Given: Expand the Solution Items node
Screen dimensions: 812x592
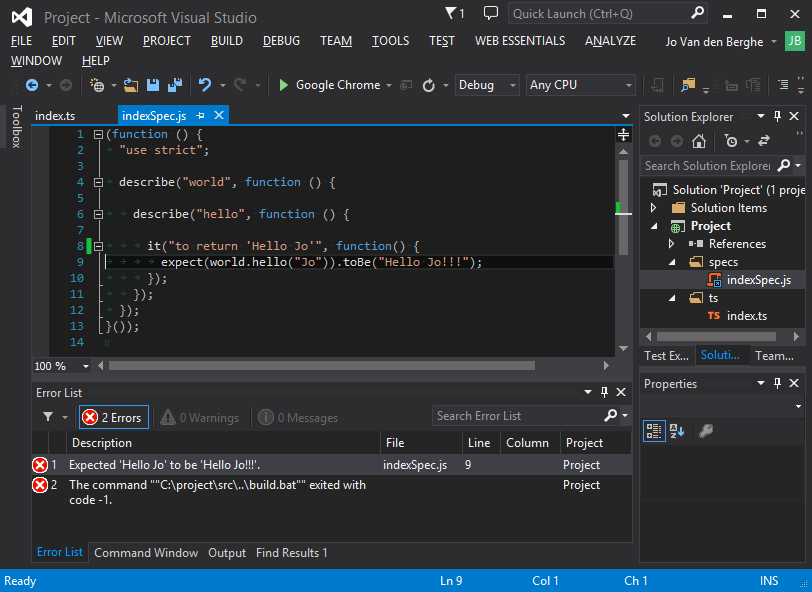Looking at the screenshot, I should [x=654, y=208].
